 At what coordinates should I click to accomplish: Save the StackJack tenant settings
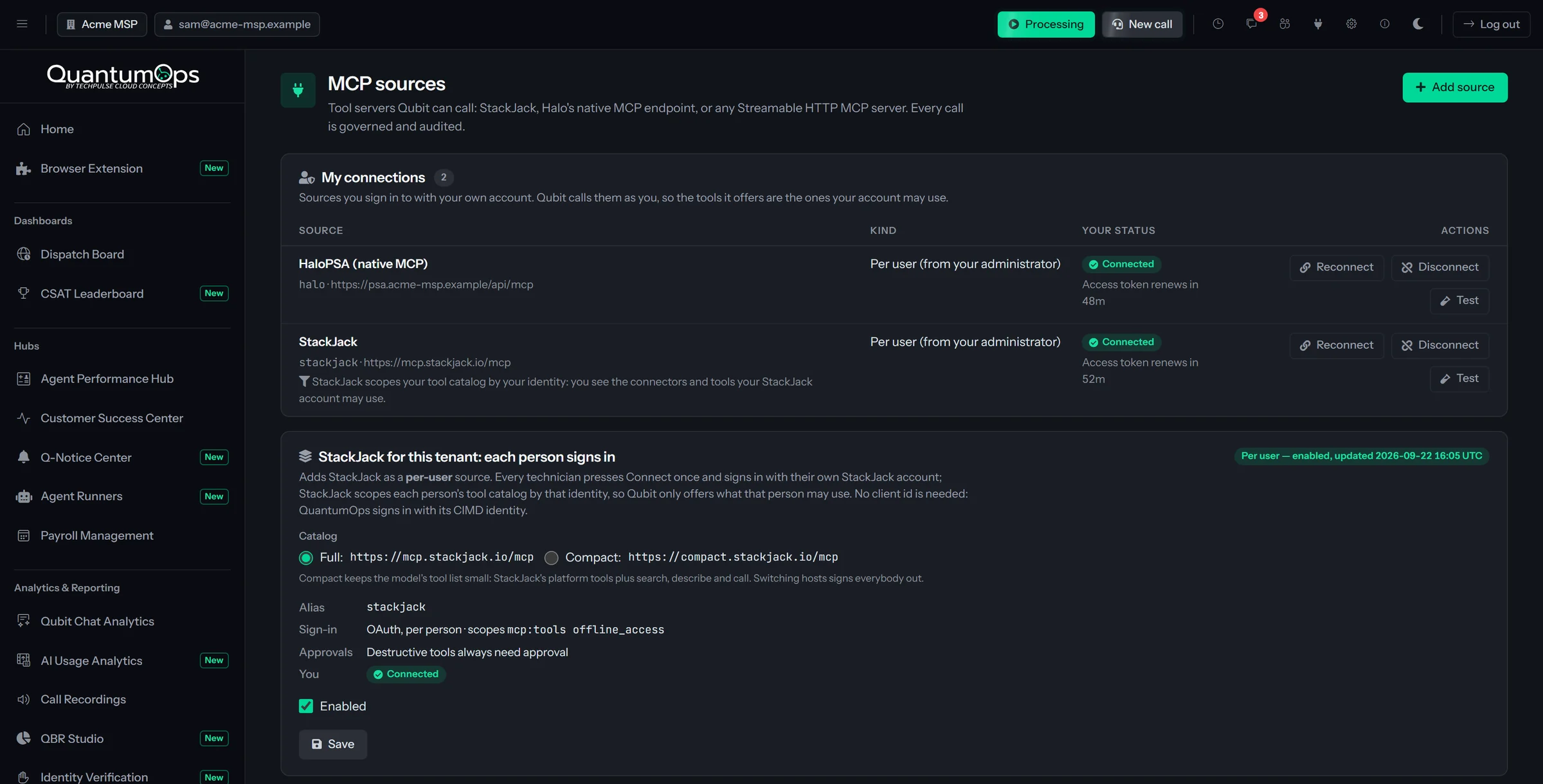pyautogui.click(x=333, y=744)
